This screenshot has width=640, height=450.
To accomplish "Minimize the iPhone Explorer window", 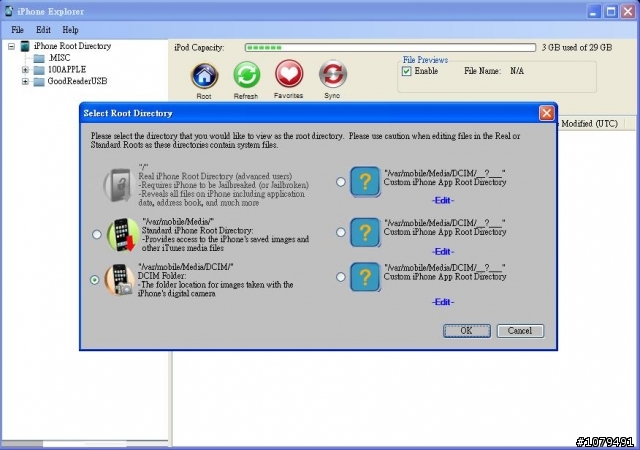I will pyautogui.click(x=594, y=11).
